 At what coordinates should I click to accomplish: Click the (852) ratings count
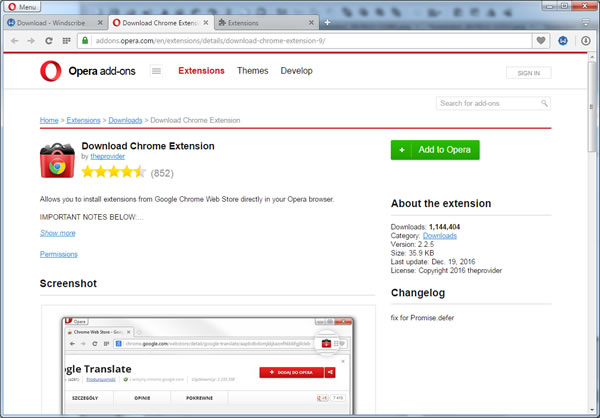coord(162,173)
